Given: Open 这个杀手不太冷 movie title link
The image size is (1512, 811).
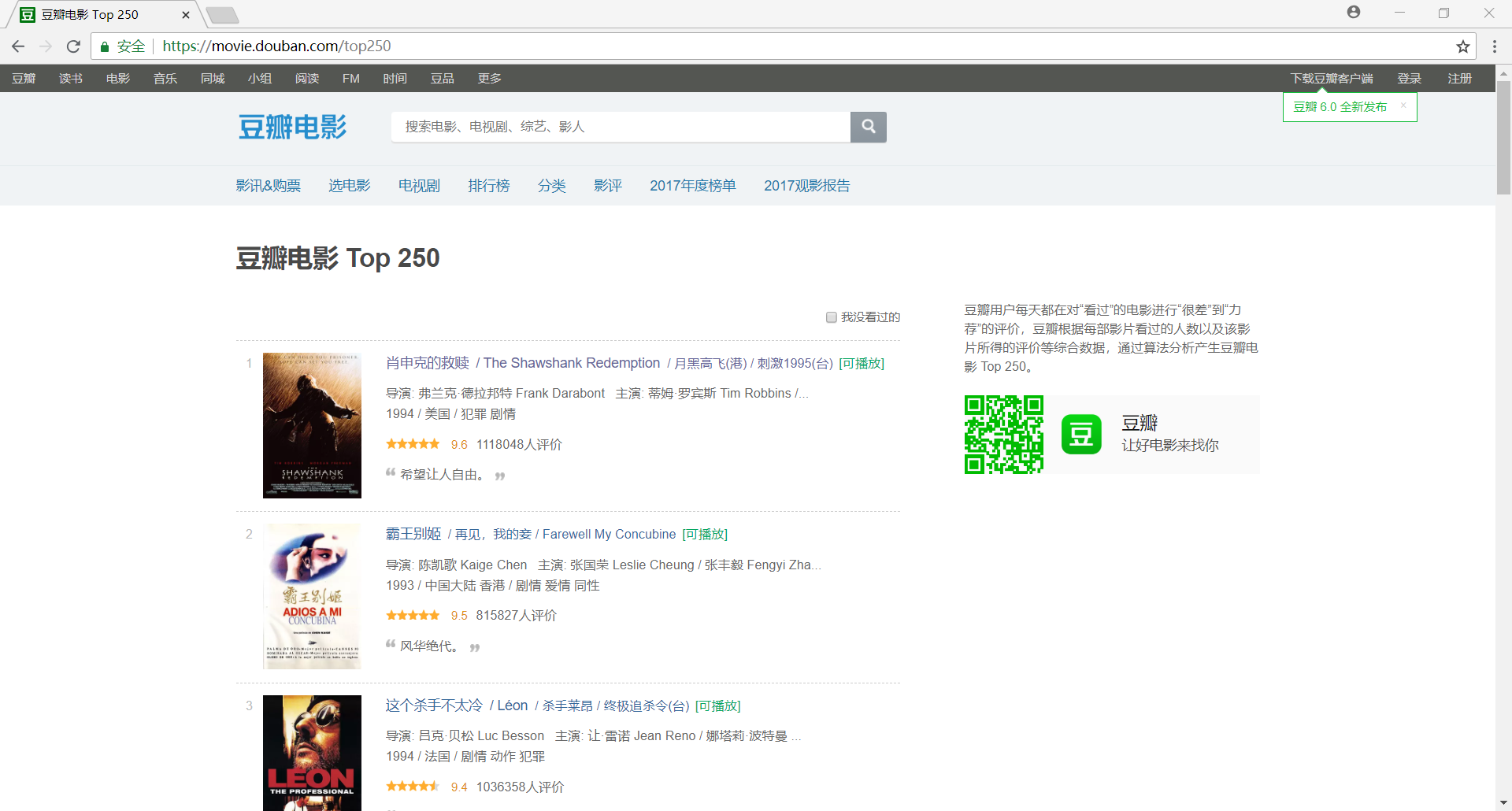Looking at the screenshot, I should [x=435, y=705].
